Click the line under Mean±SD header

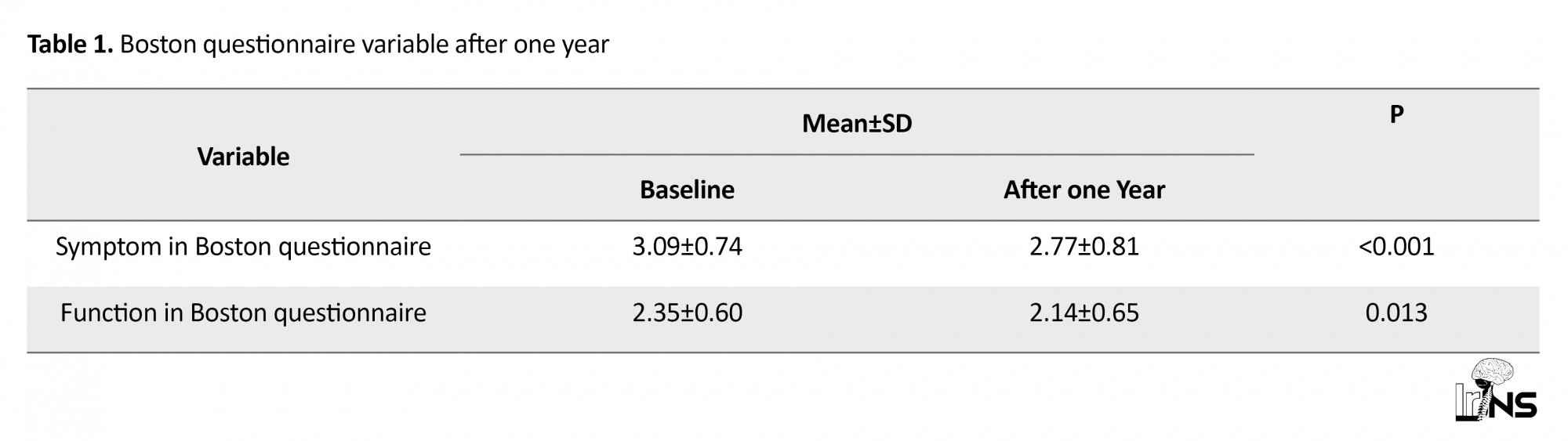point(857,154)
